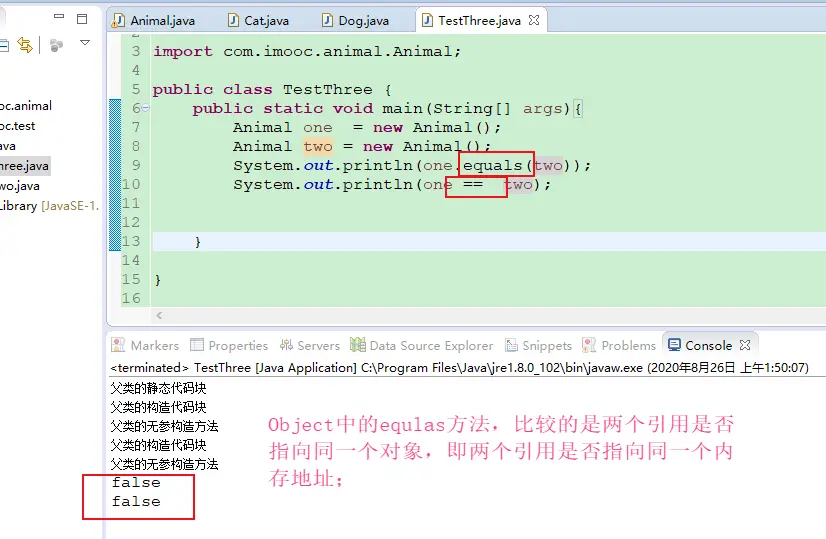
Task: Close the Console view tab
Action: pos(745,345)
